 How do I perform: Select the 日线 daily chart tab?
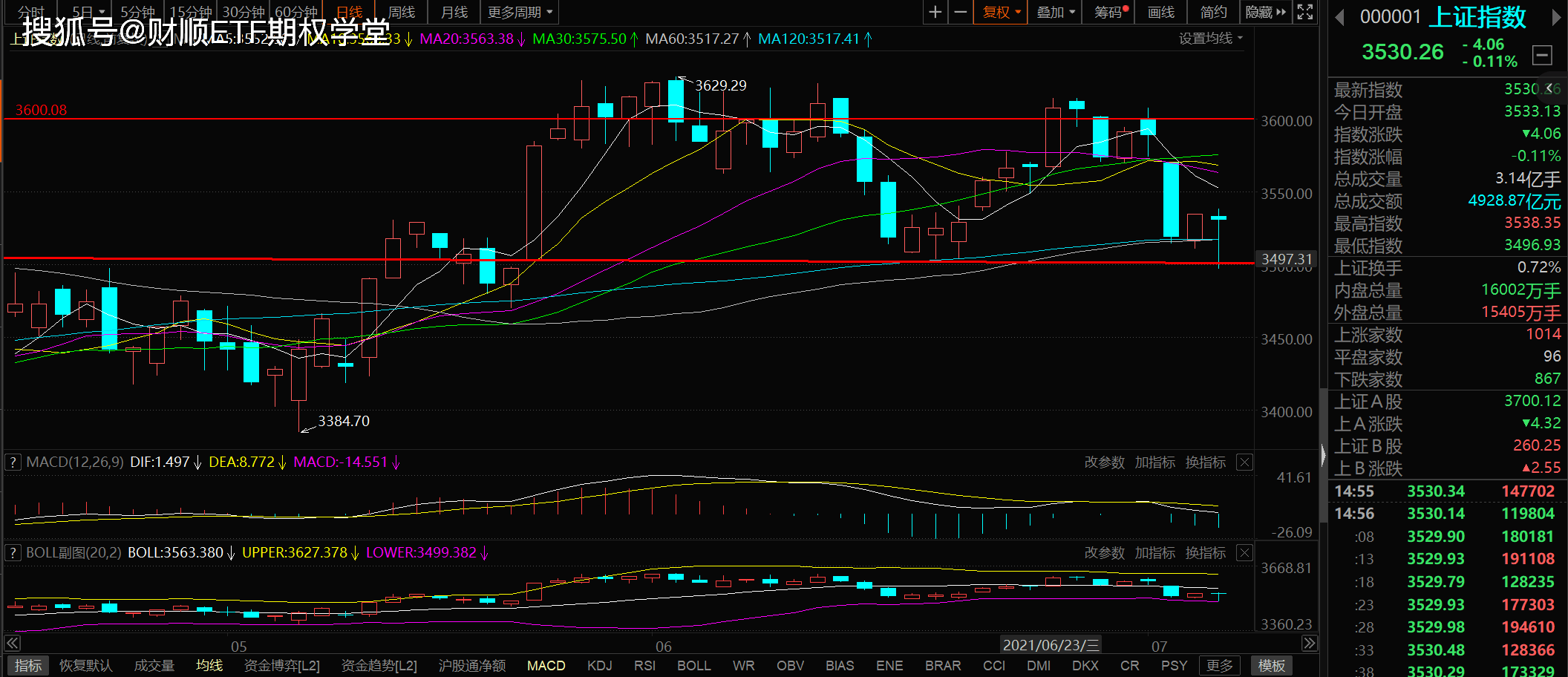349,12
